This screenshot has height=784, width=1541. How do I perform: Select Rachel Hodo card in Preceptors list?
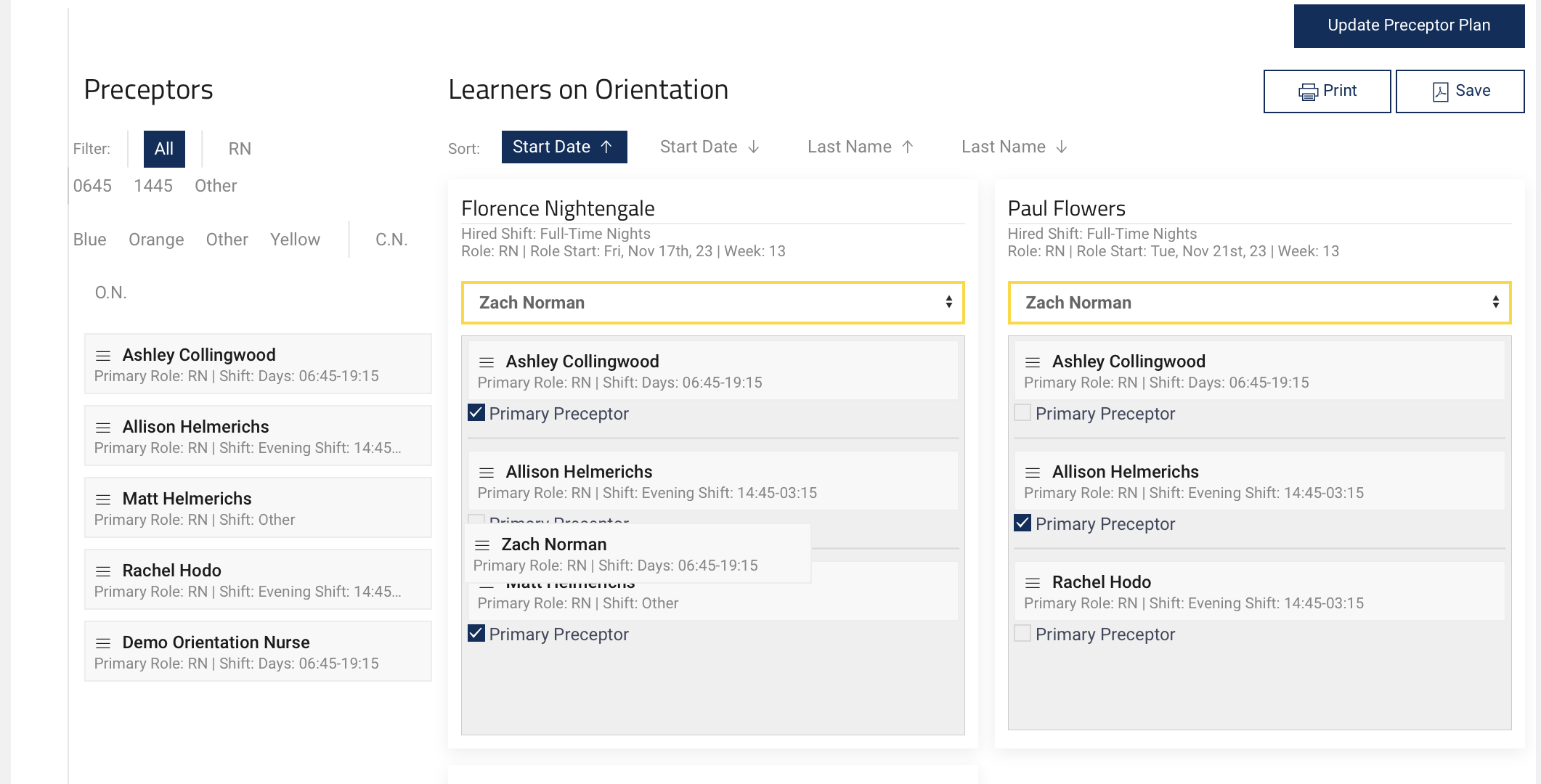tap(258, 579)
